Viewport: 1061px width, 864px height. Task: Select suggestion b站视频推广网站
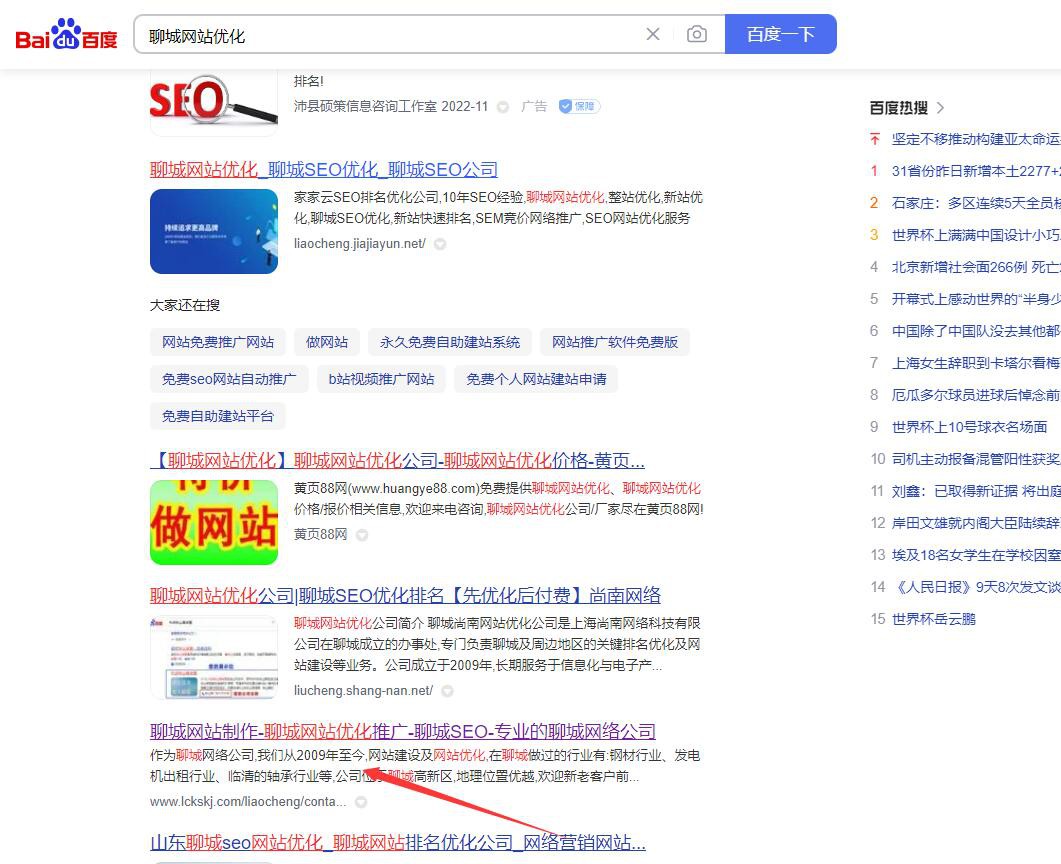[x=382, y=379]
